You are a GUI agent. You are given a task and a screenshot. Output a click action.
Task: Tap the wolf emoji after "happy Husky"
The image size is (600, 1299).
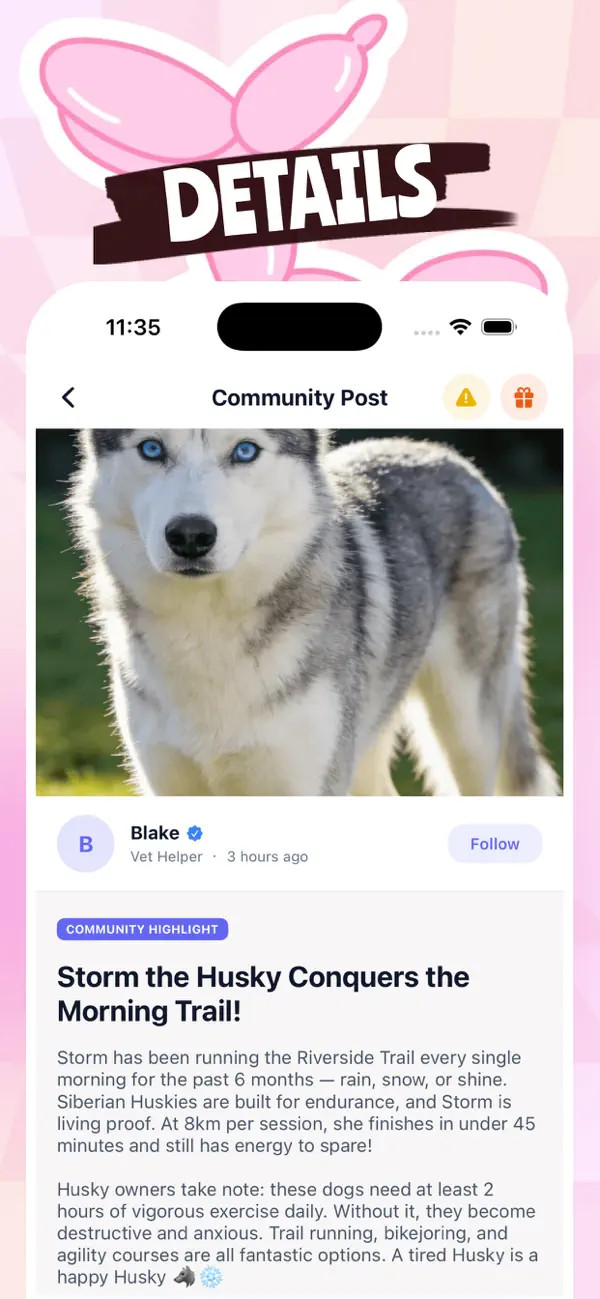point(185,1277)
